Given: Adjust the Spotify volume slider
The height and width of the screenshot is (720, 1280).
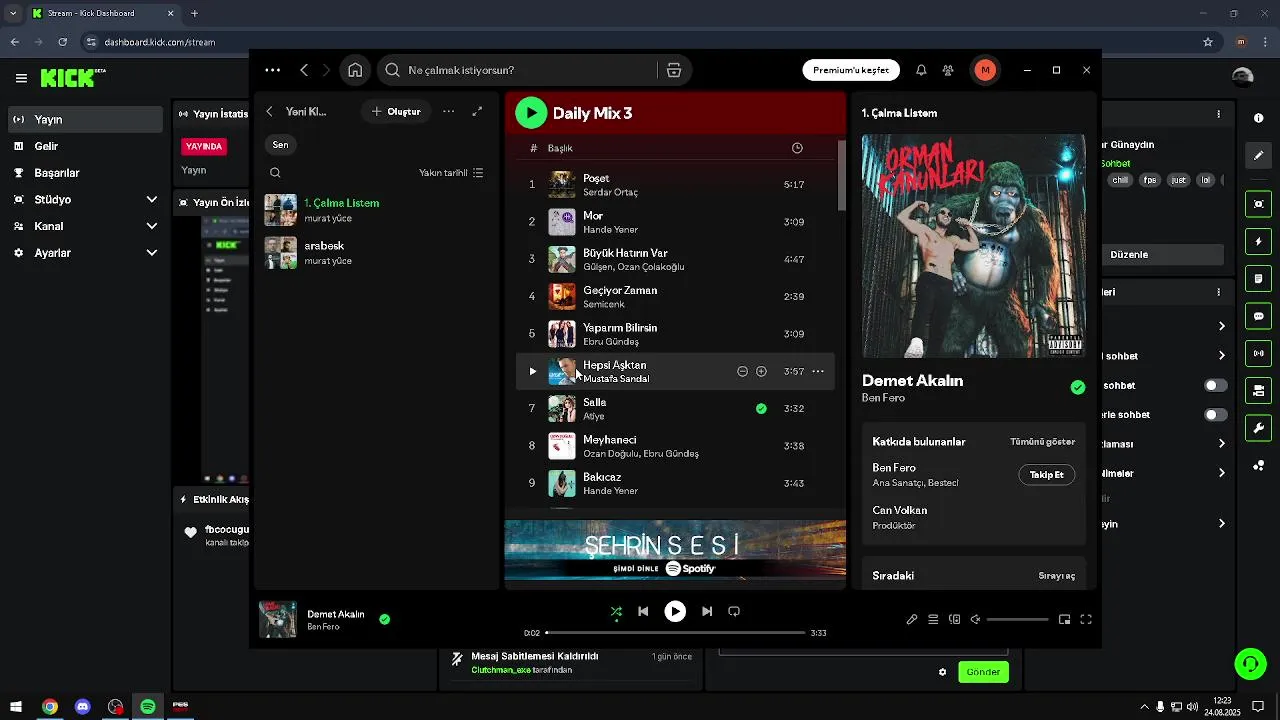Looking at the screenshot, I should [1017, 620].
